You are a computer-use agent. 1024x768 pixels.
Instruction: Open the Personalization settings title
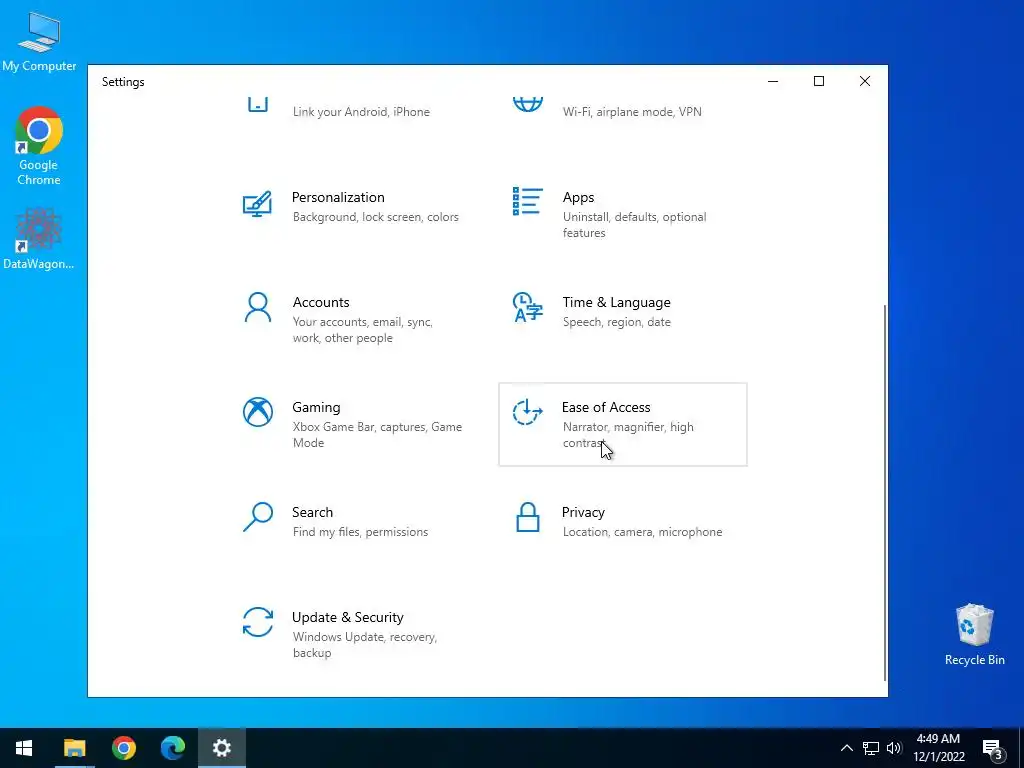[338, 197]
